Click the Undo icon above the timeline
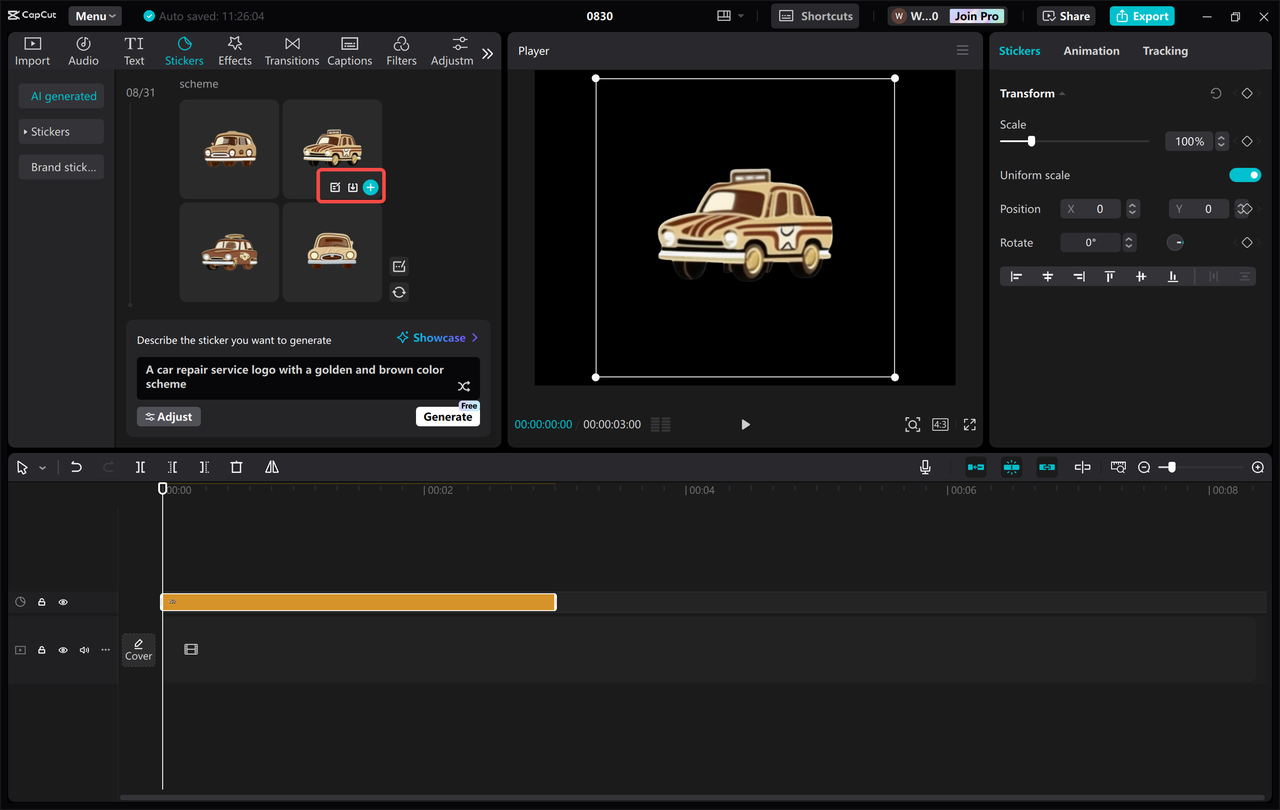 coord(76,466)
